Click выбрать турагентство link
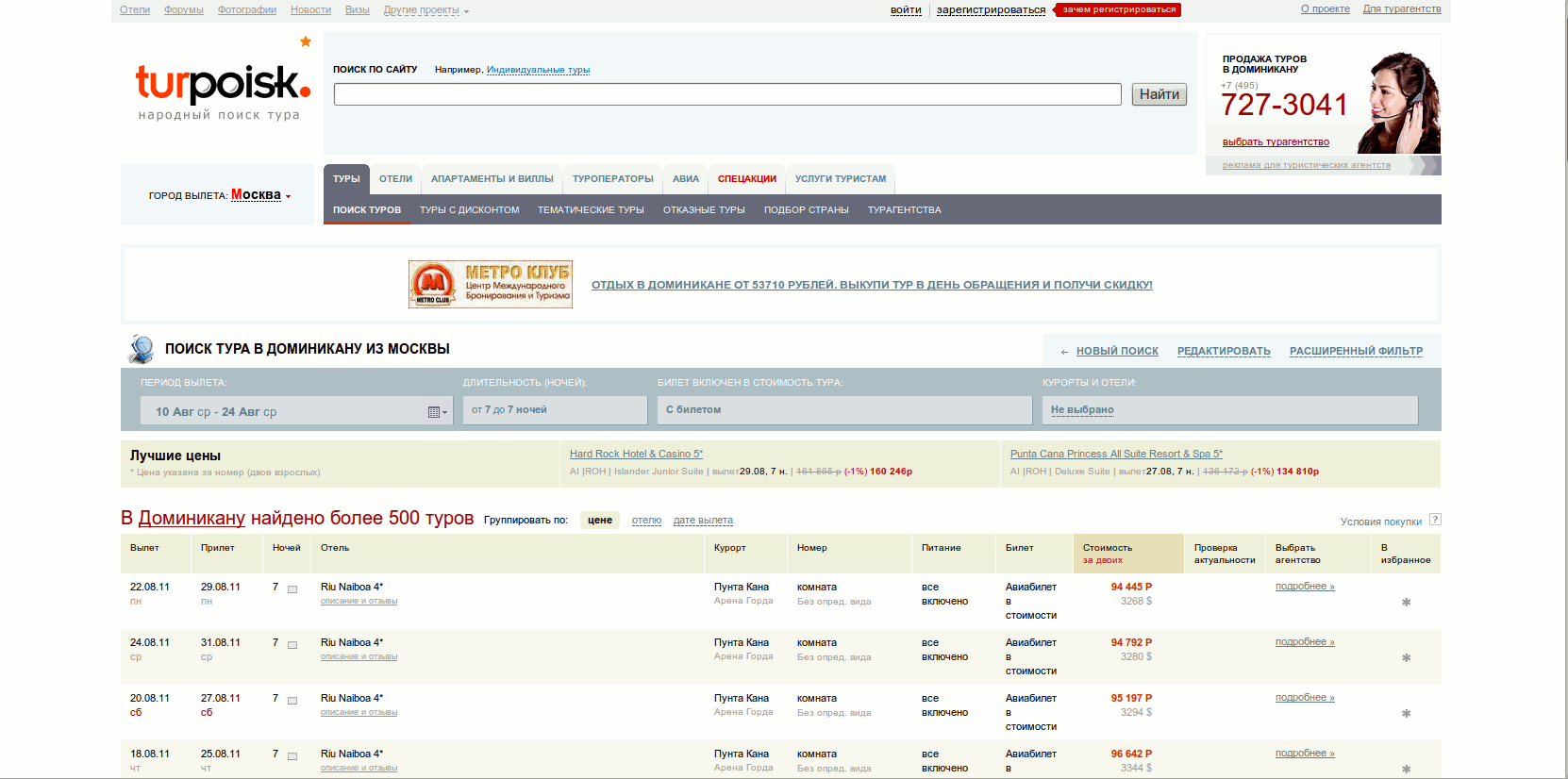 click(x=1276, y=142)
